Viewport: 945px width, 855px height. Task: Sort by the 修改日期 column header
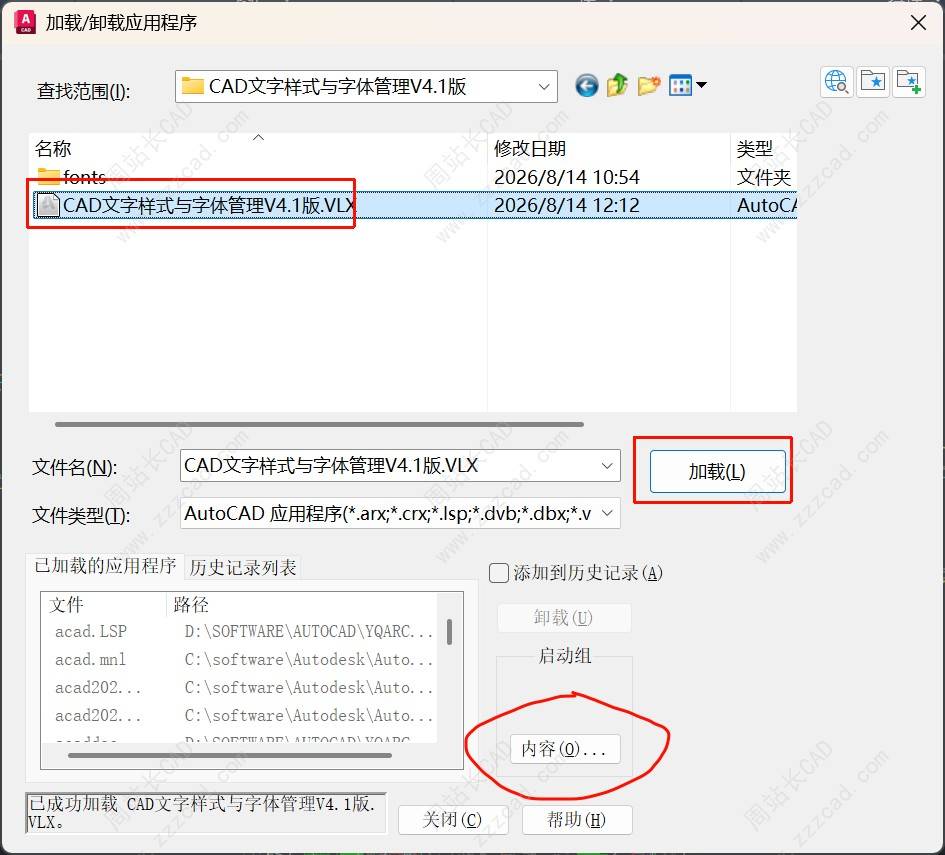tap(609, 148)
